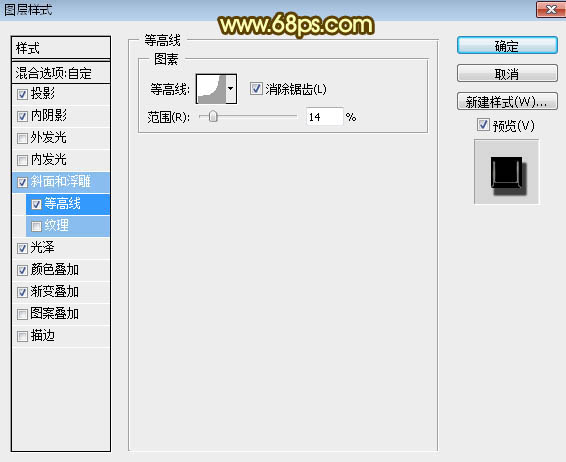Open the 混合选项 blending options
566x462 pixels.
(61, 73)
